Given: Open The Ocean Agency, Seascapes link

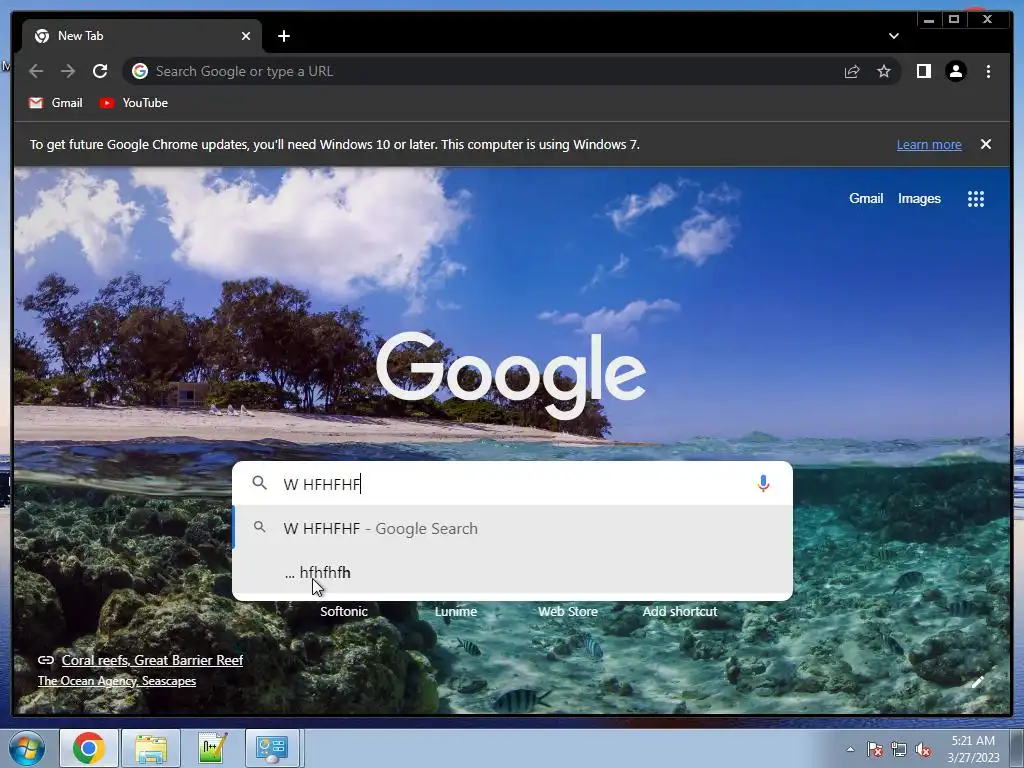Looking at the screenshot, I should click(117, 680).
